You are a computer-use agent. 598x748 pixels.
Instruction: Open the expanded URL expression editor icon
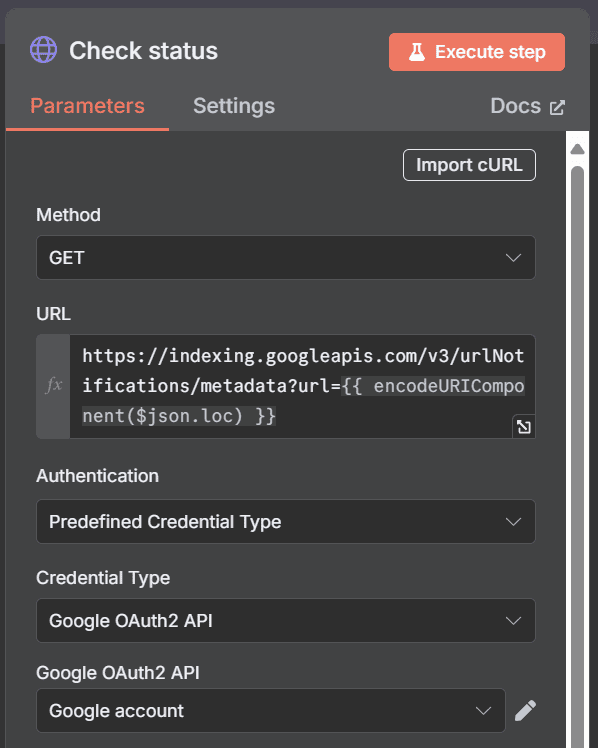click(x=523, y=426)
